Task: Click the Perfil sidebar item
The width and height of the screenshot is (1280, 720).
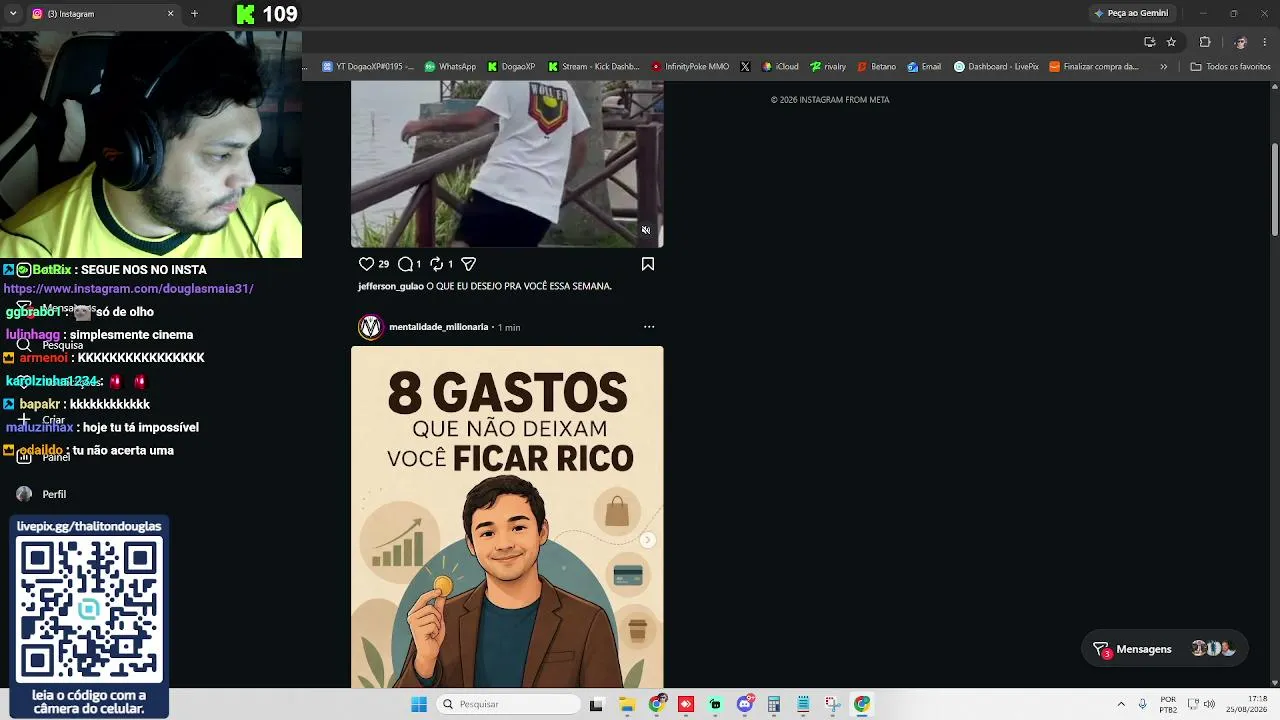Action: pos(41,494)
